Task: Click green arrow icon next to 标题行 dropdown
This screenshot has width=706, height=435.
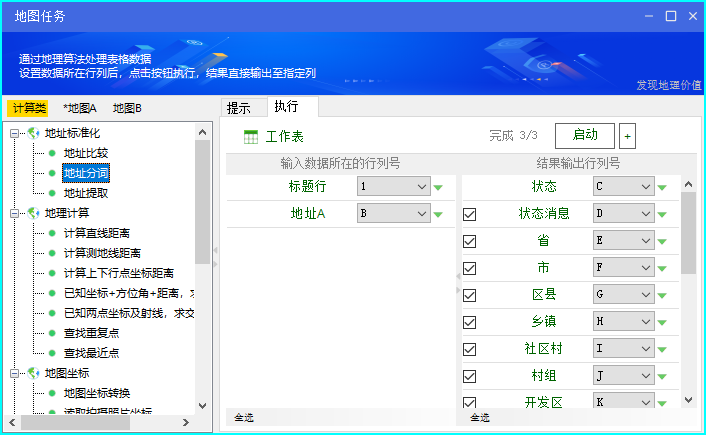Action: pyautogui.click(x=438, y=187)
